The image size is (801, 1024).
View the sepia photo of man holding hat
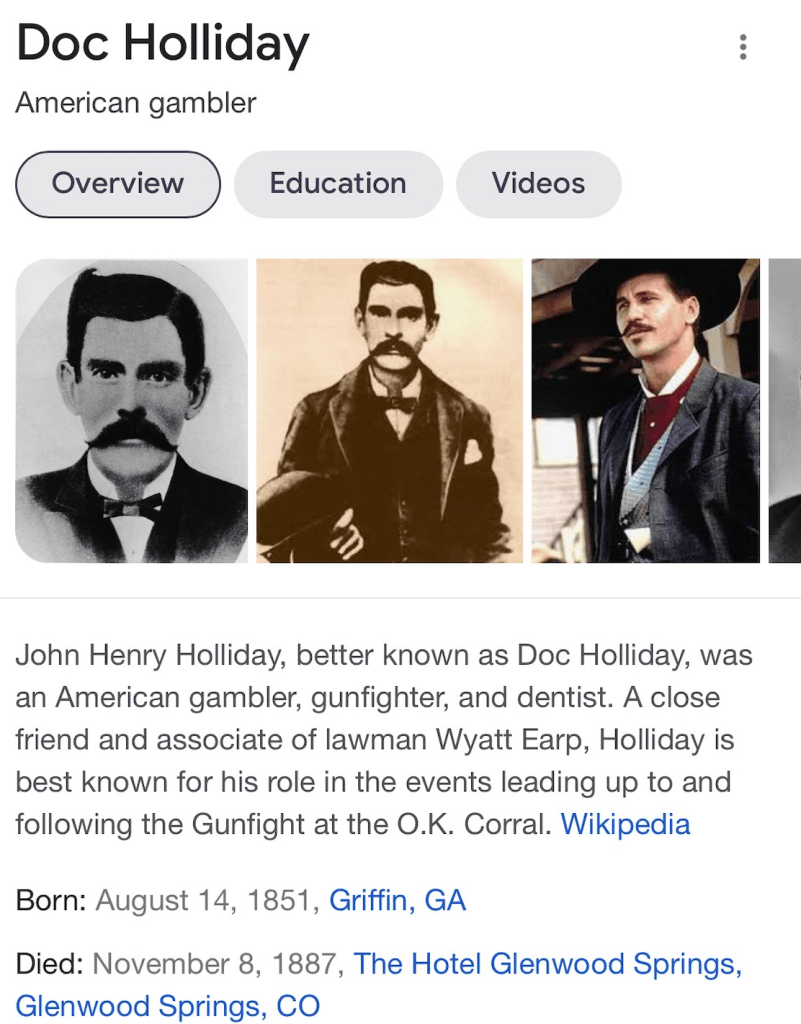click(x=390, y=410)
